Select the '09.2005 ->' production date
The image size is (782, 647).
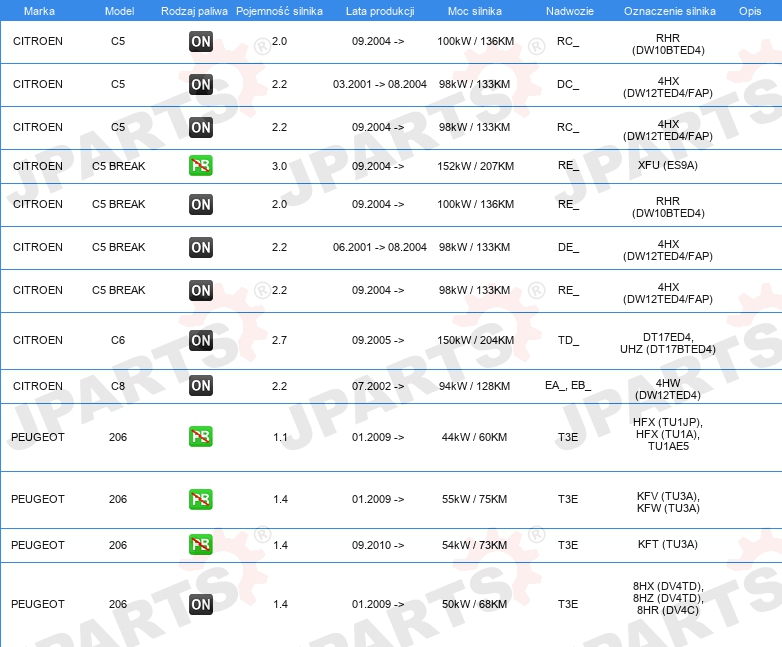pyautogui.click(x=378, y=340)
